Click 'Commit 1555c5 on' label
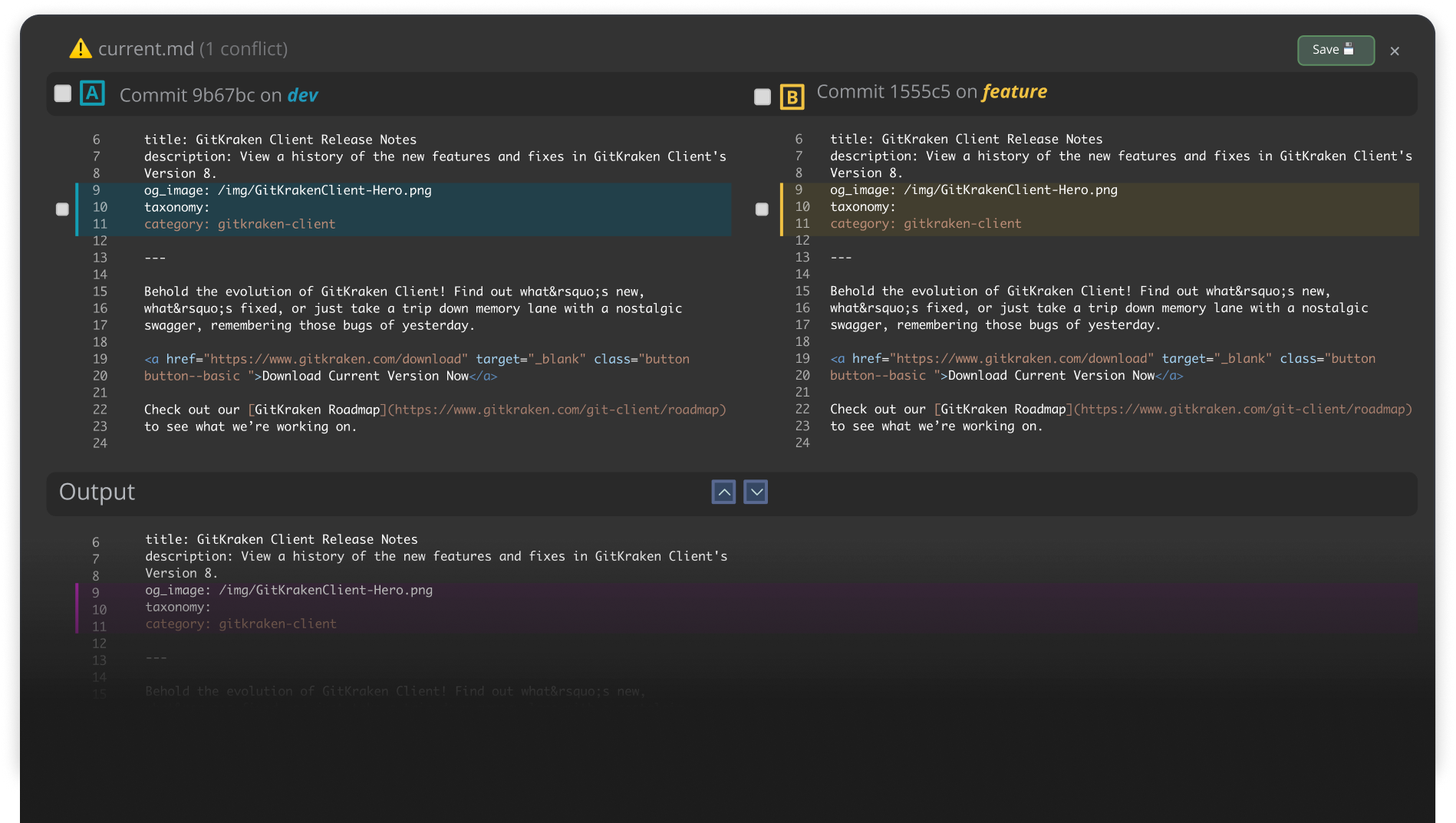 [897, 91]
